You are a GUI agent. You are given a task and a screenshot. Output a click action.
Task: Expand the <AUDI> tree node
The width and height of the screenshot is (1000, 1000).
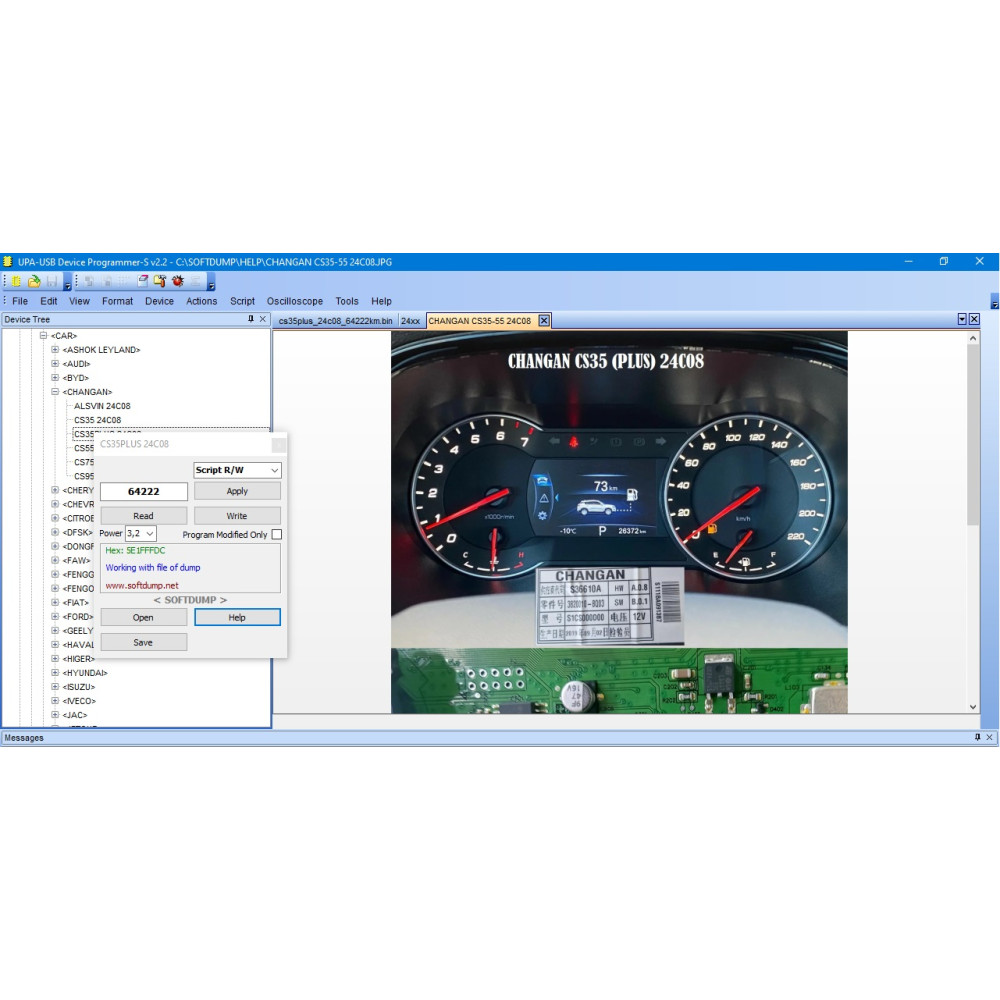pyautogui.click(x=55, y=364)
